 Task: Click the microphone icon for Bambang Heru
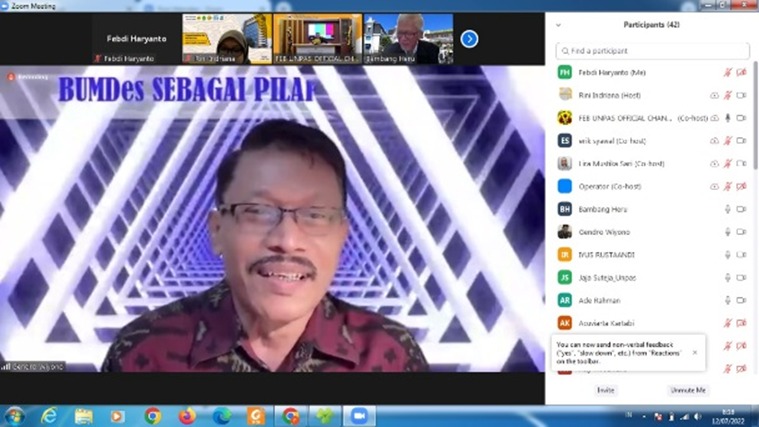(x=728, y=209)
